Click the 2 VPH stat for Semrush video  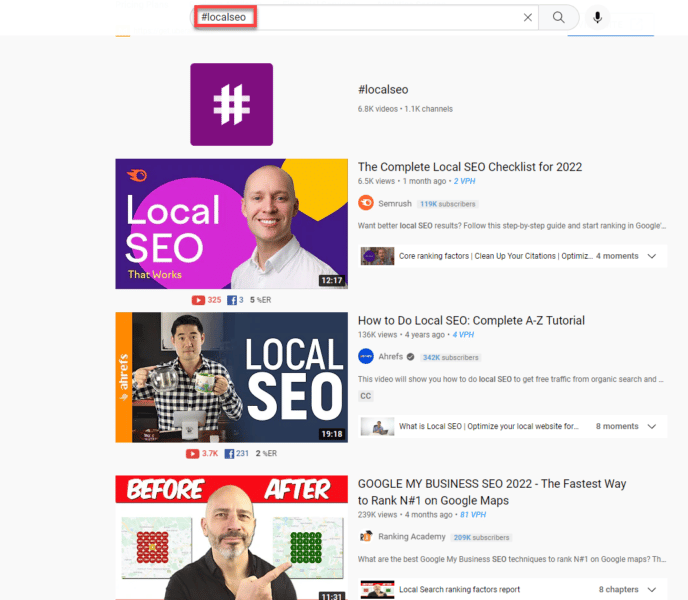464,181
